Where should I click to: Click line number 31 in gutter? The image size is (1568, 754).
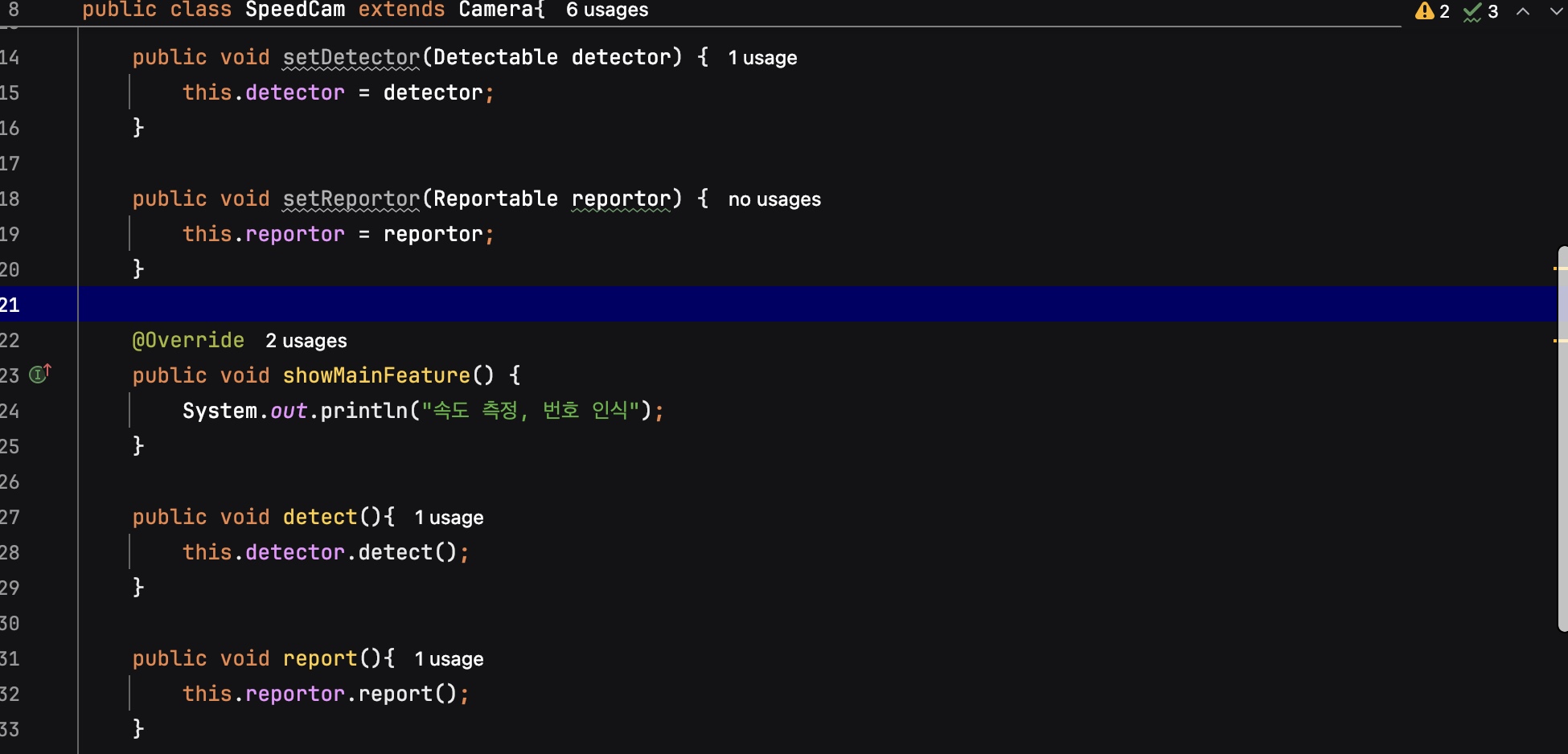click(10, 658)
